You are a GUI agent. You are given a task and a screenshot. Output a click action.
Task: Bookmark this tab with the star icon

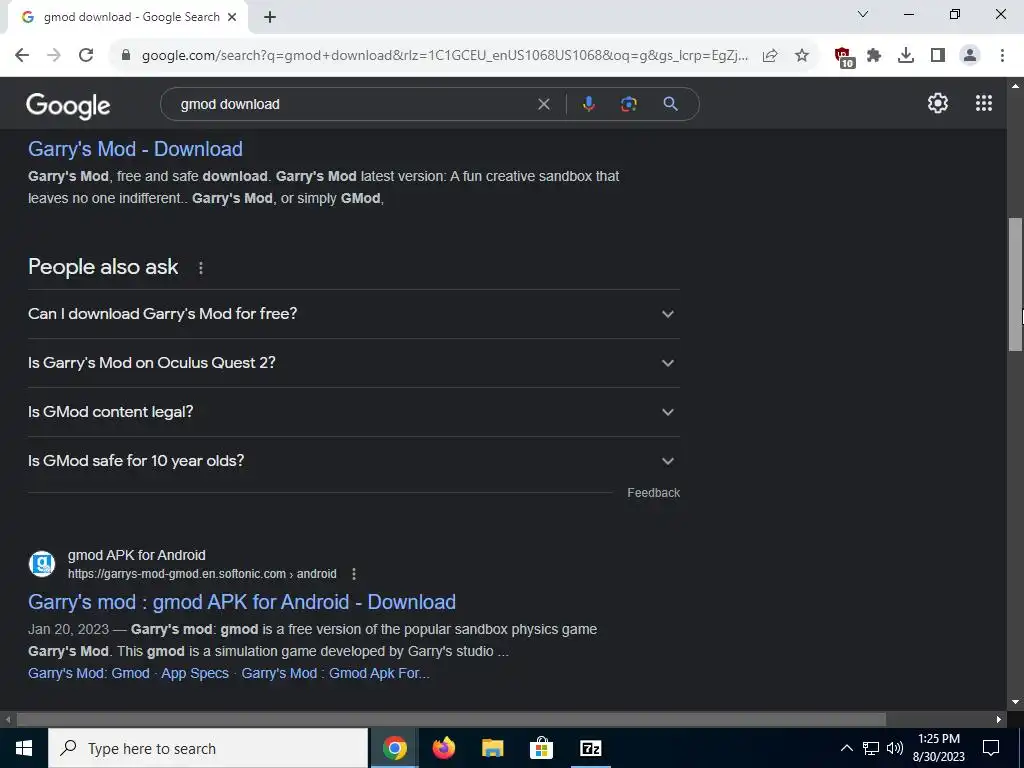[802, 56]
